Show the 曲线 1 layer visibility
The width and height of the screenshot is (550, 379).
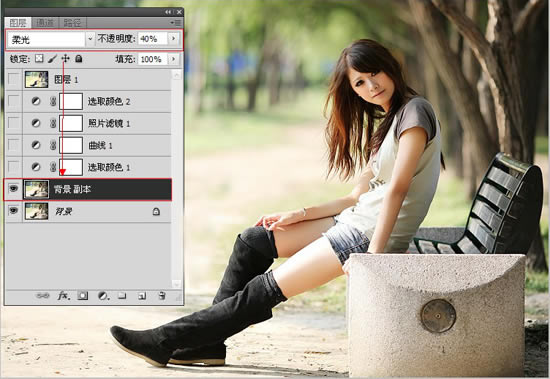[x=13, y=145]
